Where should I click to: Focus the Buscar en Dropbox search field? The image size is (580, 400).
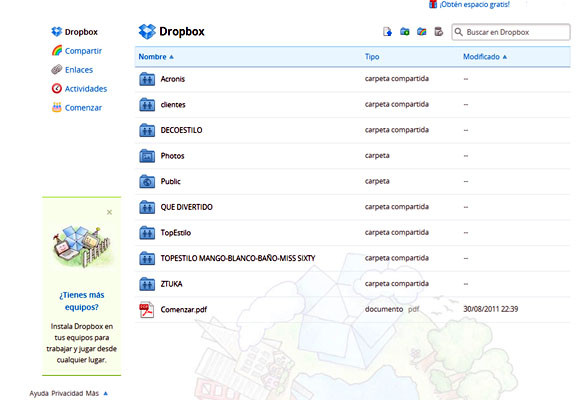511,32
